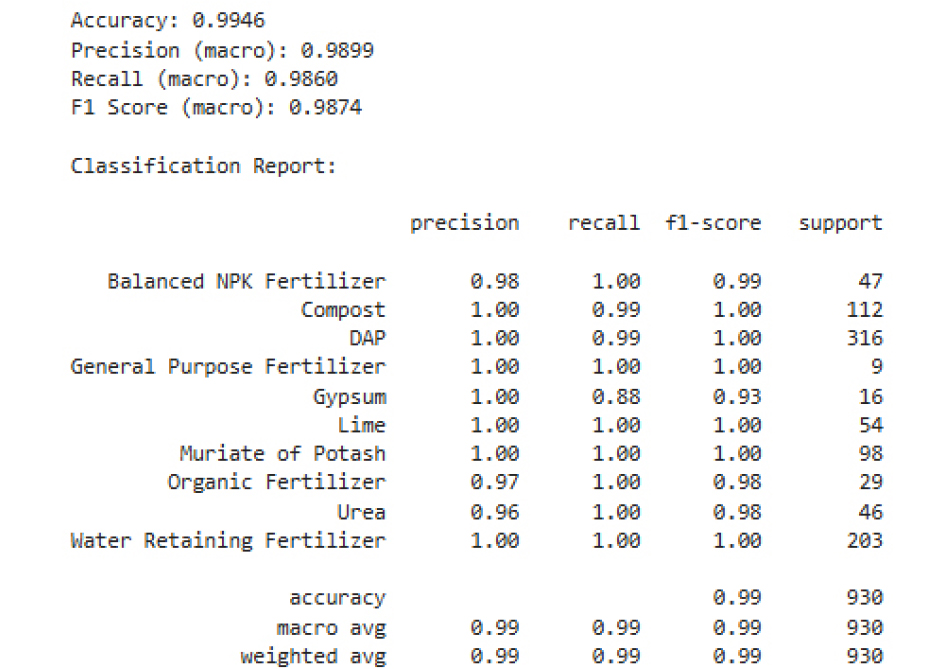Select the Balanced NPK Fertilizer row label
This screenshot has height=669, width=926.
click(x=246, y=281)
